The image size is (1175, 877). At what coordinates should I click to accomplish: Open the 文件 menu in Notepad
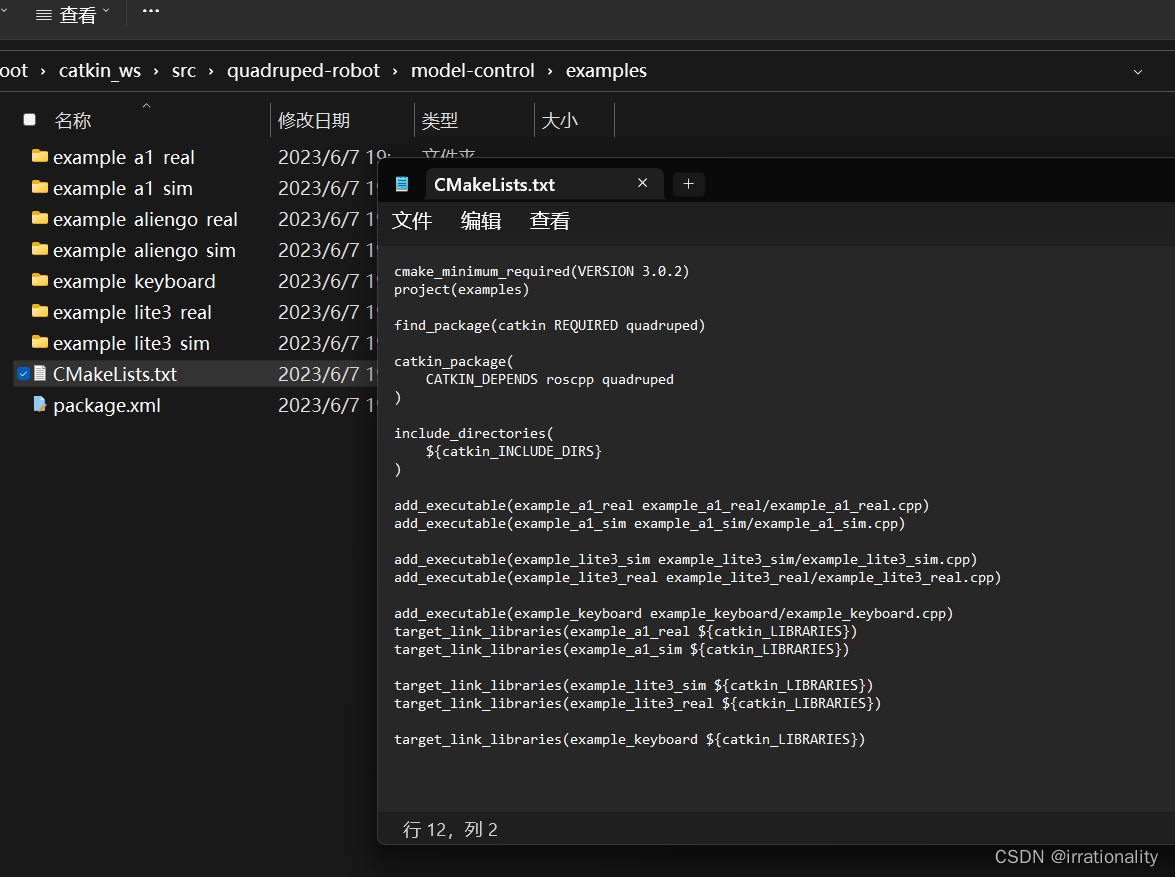(412, 221)
